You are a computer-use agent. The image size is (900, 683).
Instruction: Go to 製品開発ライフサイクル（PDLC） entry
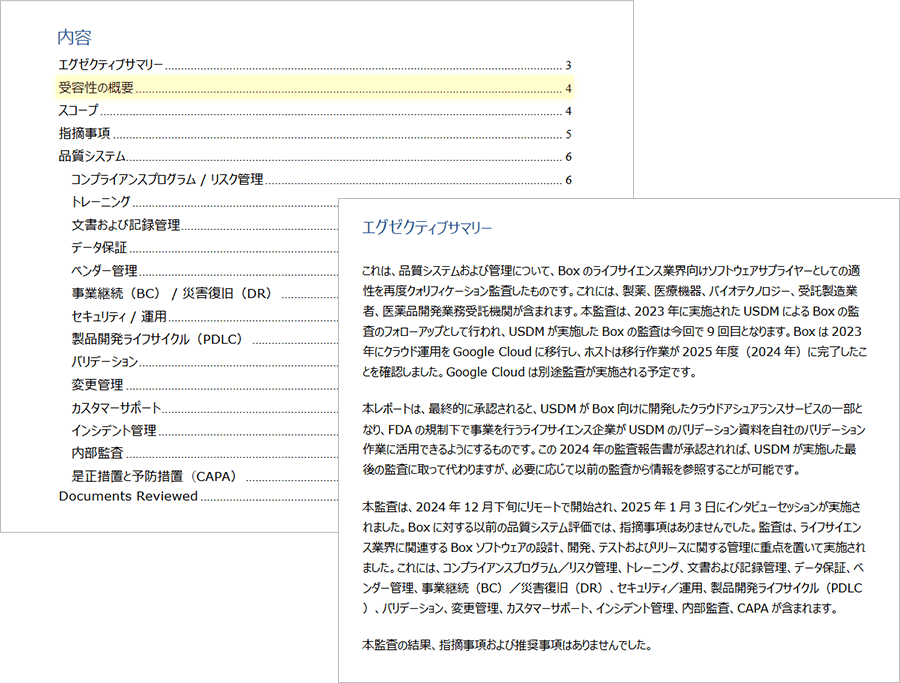157,339
